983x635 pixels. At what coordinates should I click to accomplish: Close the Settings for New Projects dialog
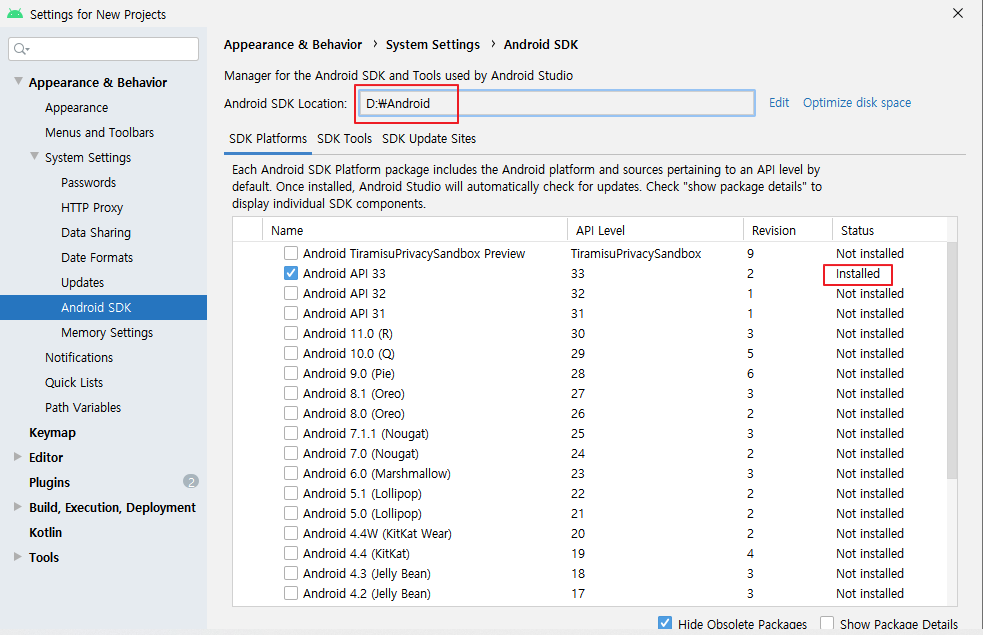958,13
